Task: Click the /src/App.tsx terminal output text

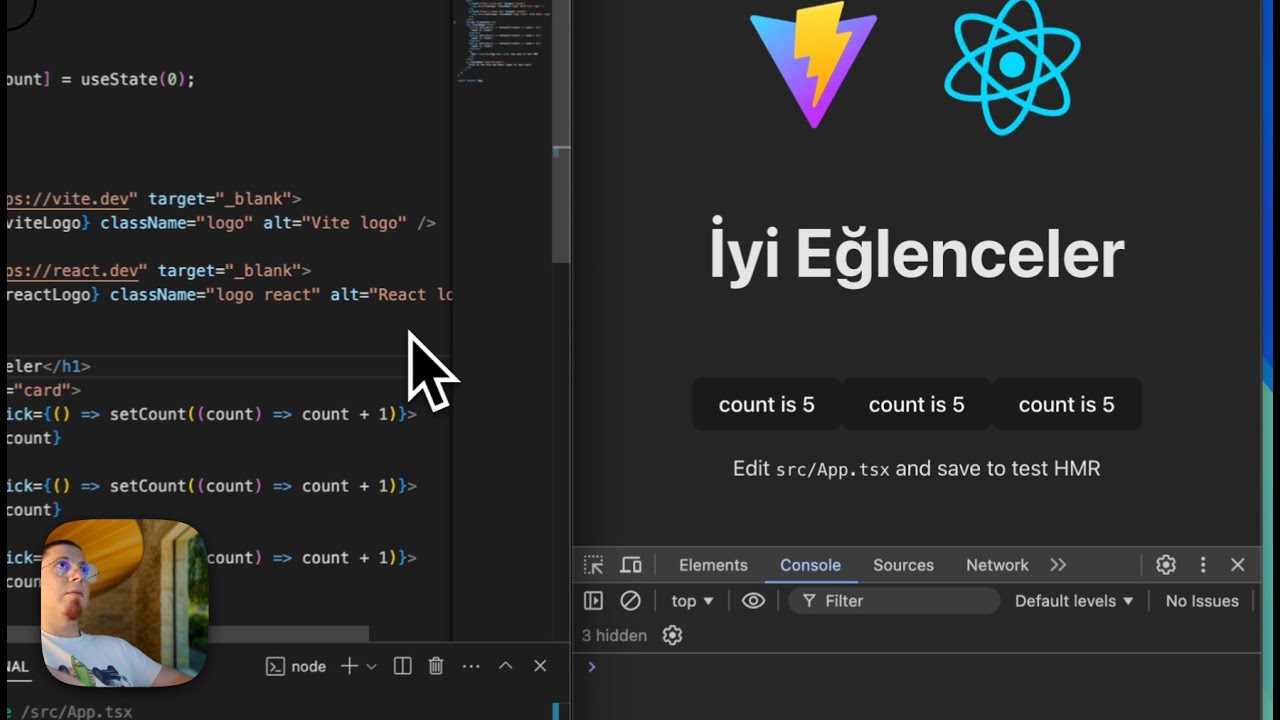Action: pos(76,712)
